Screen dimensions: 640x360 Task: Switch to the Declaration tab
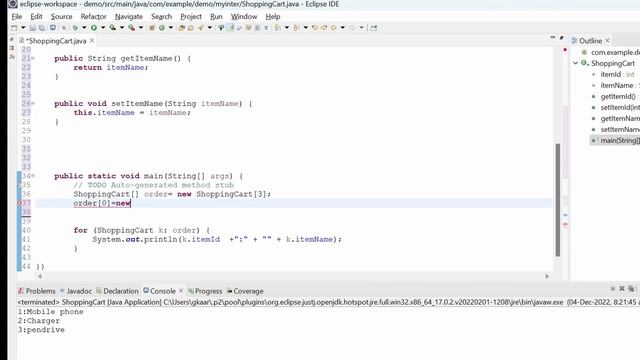pyautogui.click(x=117, y=291)
